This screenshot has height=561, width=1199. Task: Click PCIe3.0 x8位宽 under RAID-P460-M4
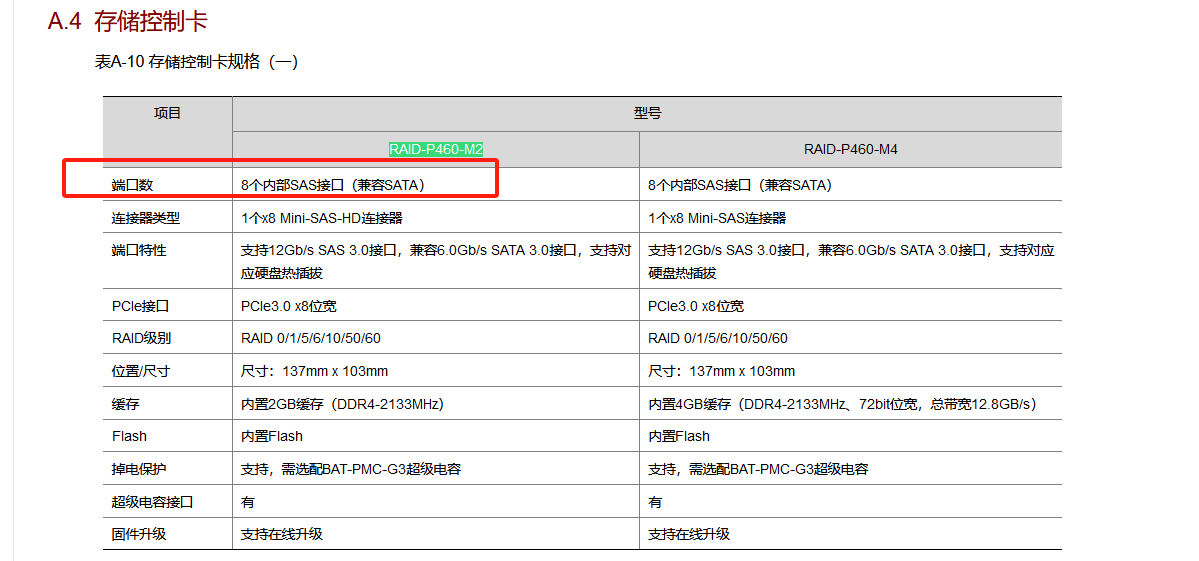point(696,306)
